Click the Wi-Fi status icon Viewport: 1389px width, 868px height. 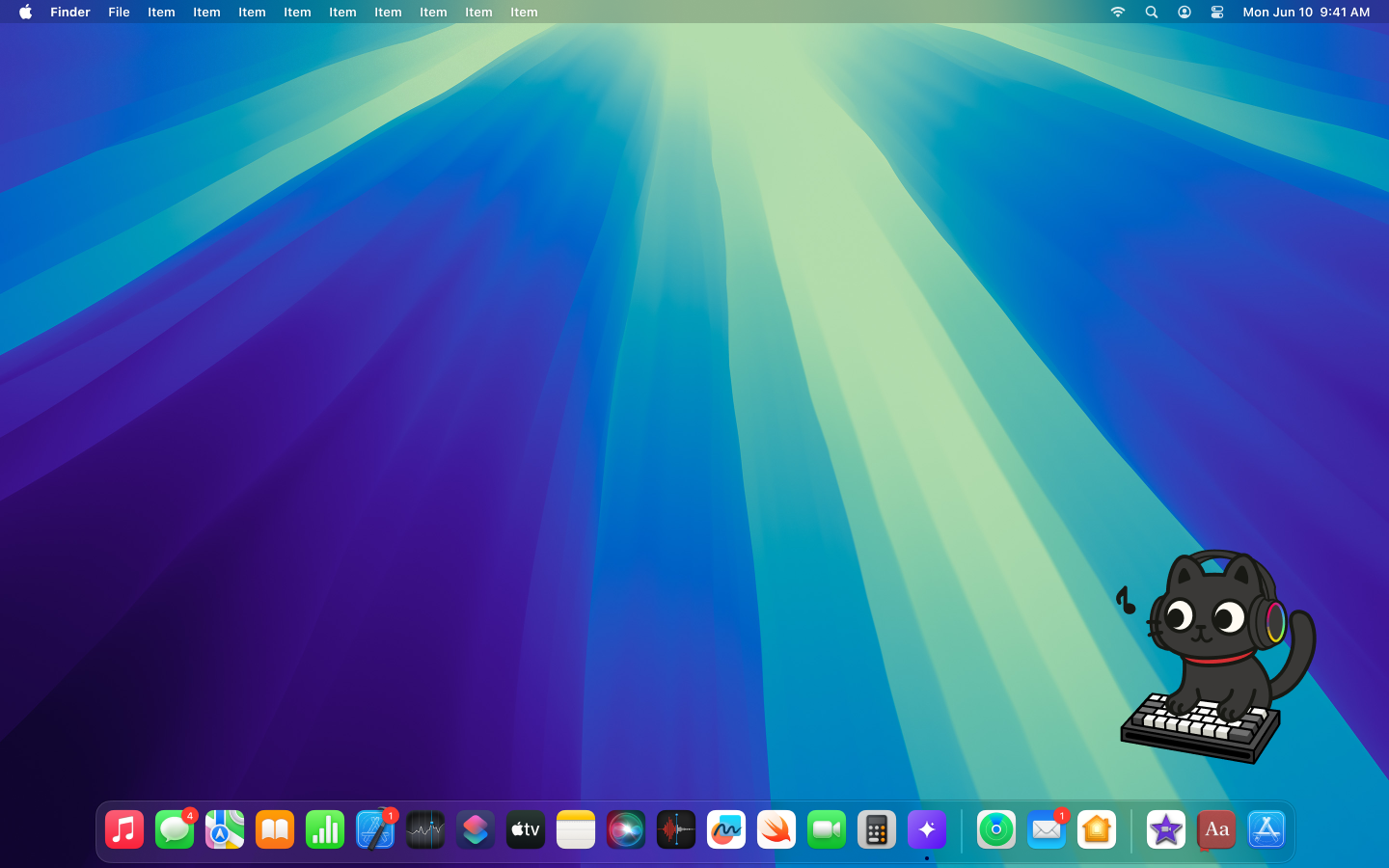(1118, 12)
